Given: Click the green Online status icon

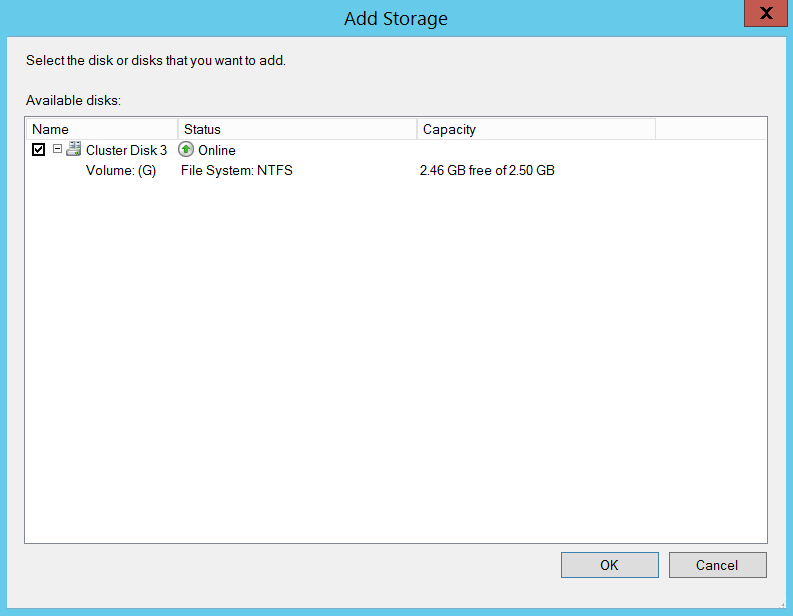Looking at the screenshot, I should [x=186, y=150].
